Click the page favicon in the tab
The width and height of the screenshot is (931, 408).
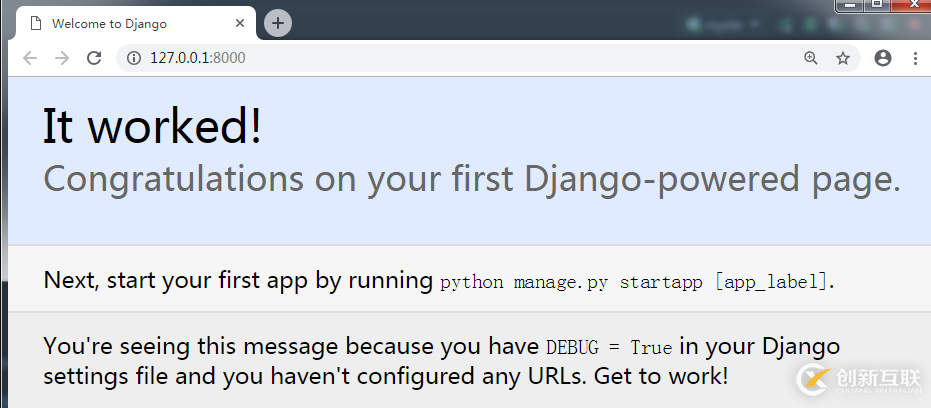[36, 23]
